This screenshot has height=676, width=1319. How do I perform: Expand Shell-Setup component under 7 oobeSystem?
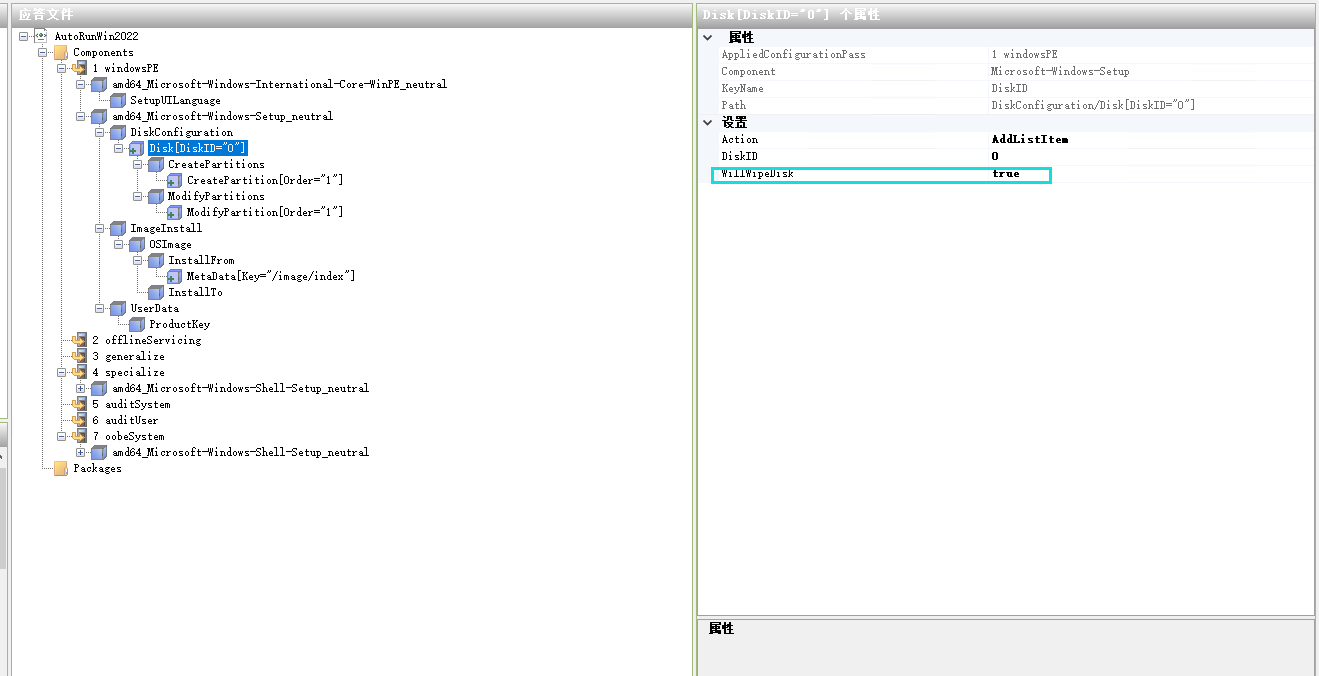(x=81, y=452)
